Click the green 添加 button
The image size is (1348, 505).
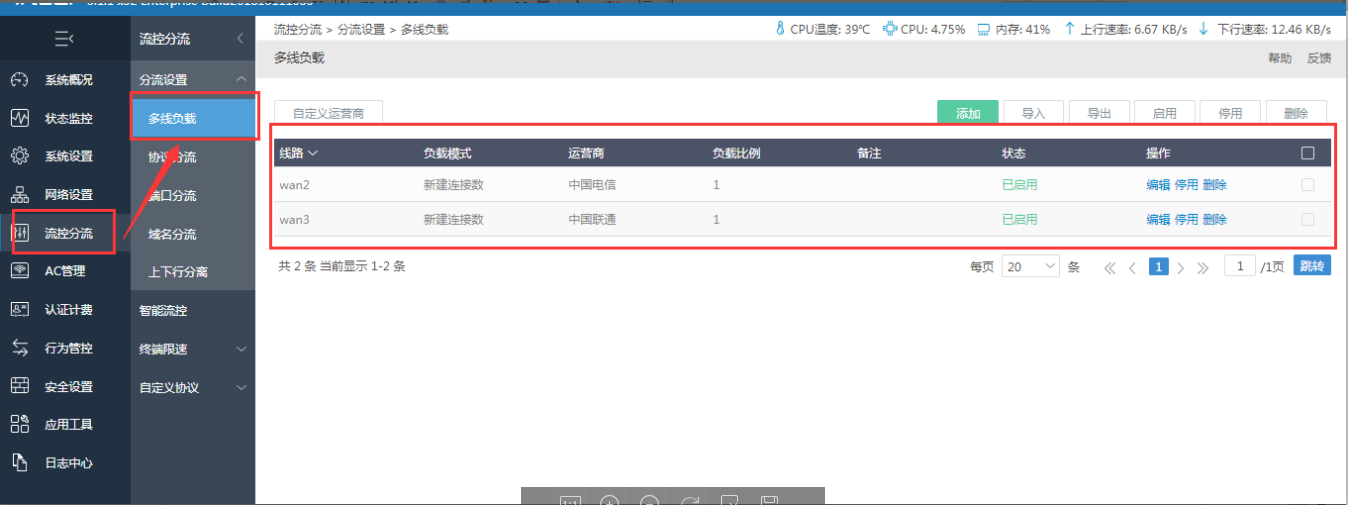click(968, 113)
